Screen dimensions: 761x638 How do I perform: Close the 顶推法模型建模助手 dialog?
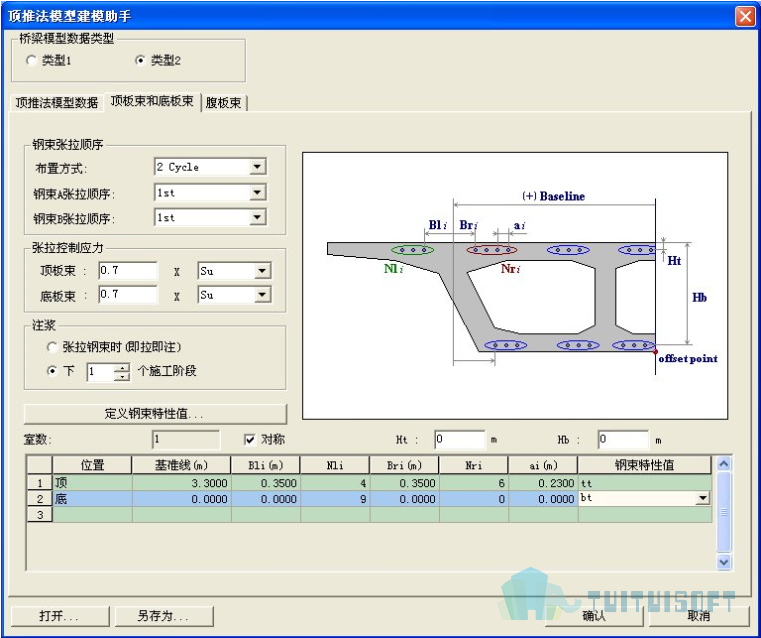(745, 16)
